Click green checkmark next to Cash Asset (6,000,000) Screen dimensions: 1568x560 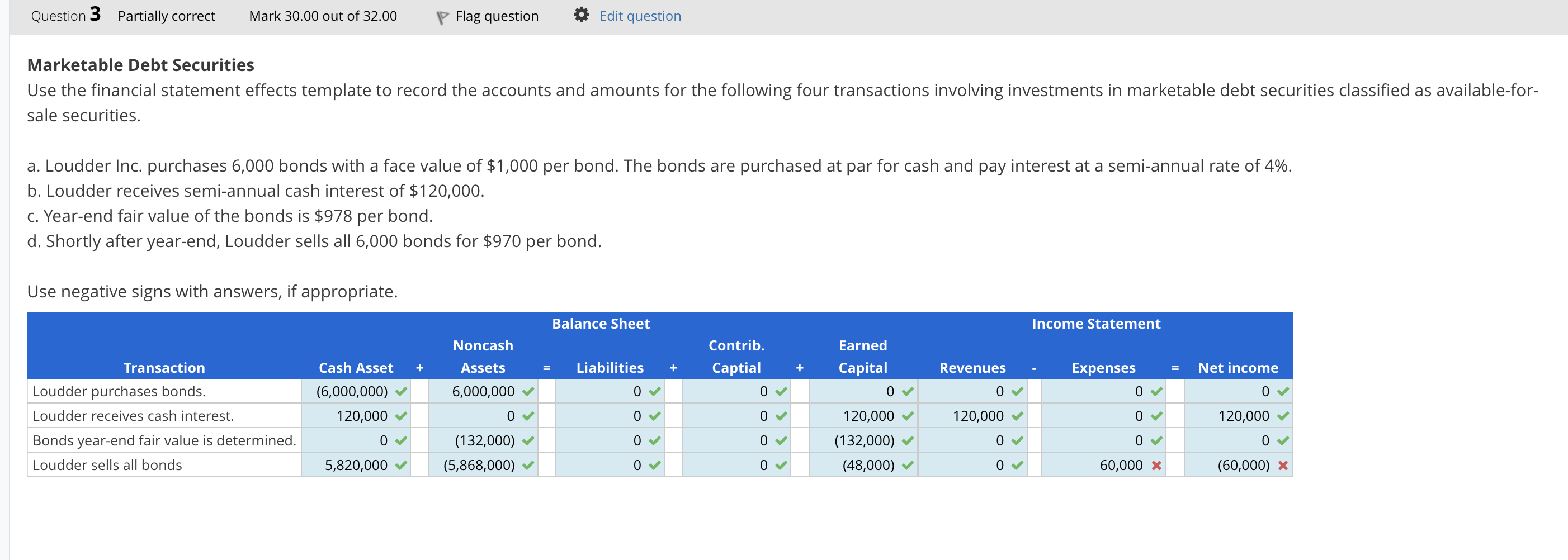[401, 392]
